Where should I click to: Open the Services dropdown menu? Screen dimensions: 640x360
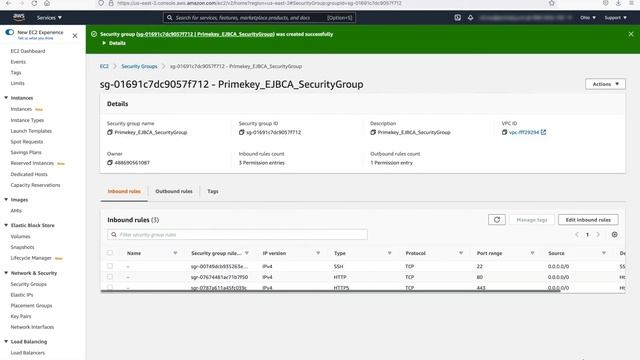49,18
